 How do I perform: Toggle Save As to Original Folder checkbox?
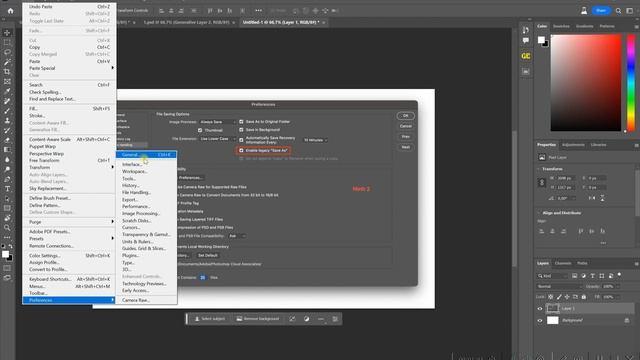(x=241, y=122)
